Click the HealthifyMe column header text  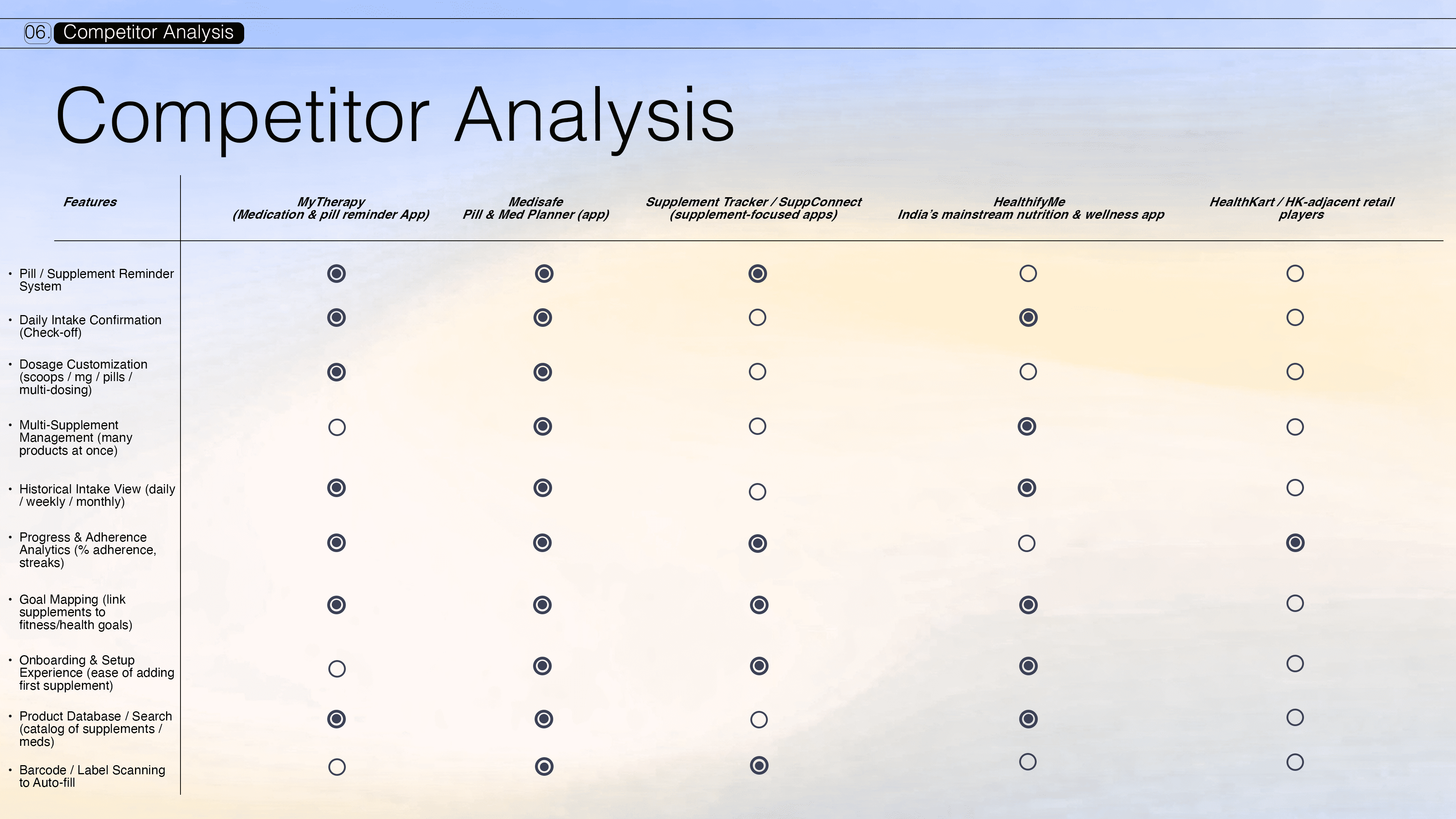click(x=1031, y=208)
